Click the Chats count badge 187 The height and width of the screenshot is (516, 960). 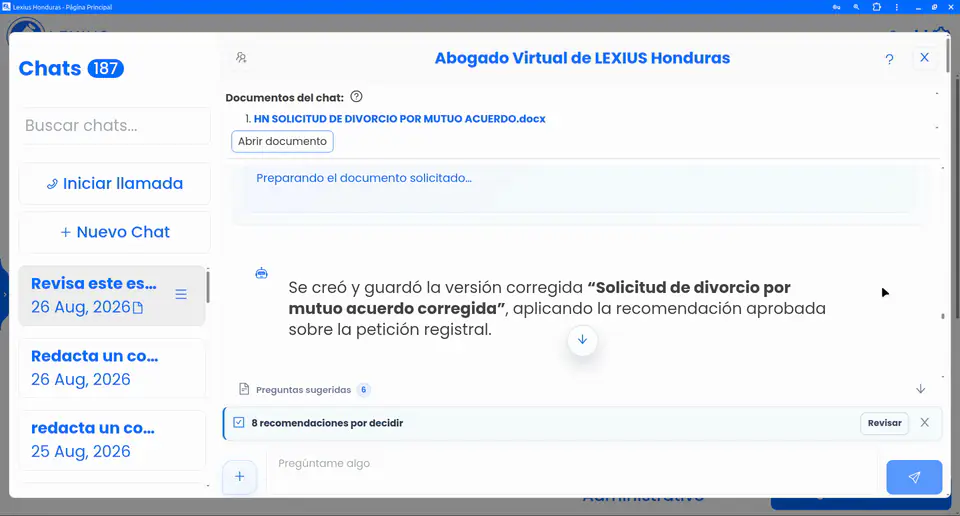tap(105, 69)
